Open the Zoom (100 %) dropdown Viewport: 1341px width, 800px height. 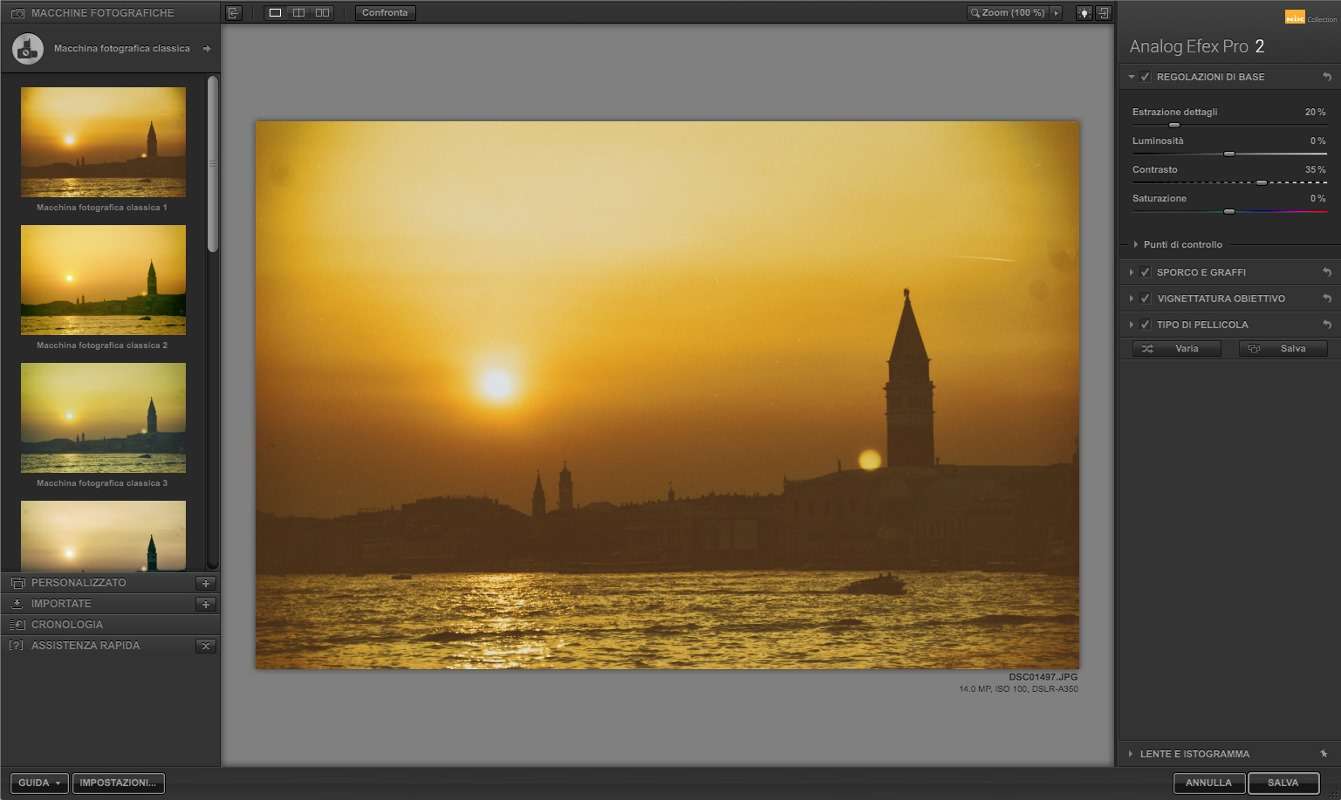1056,13
